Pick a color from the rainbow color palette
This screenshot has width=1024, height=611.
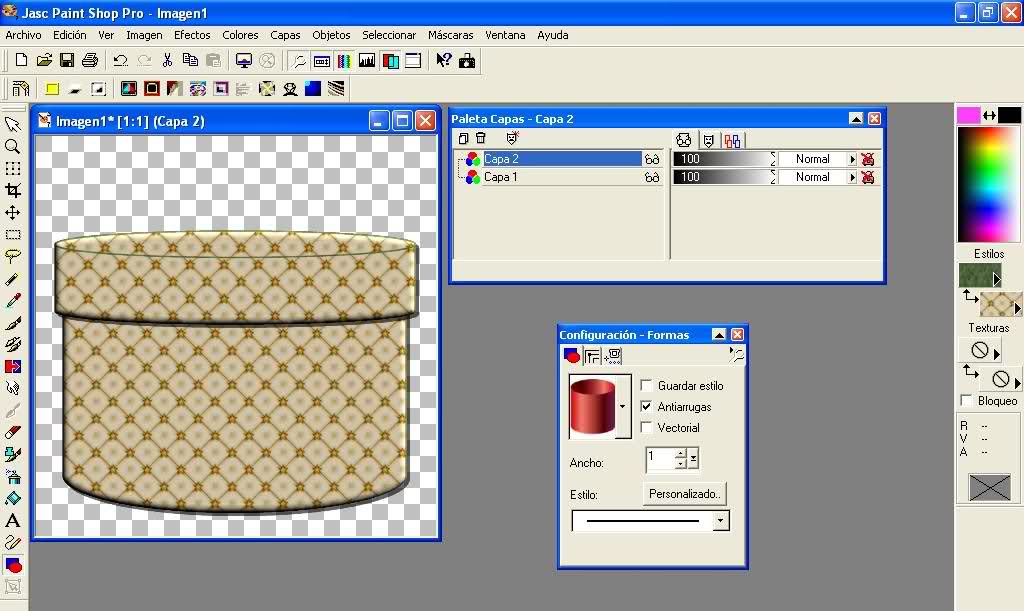989,184
